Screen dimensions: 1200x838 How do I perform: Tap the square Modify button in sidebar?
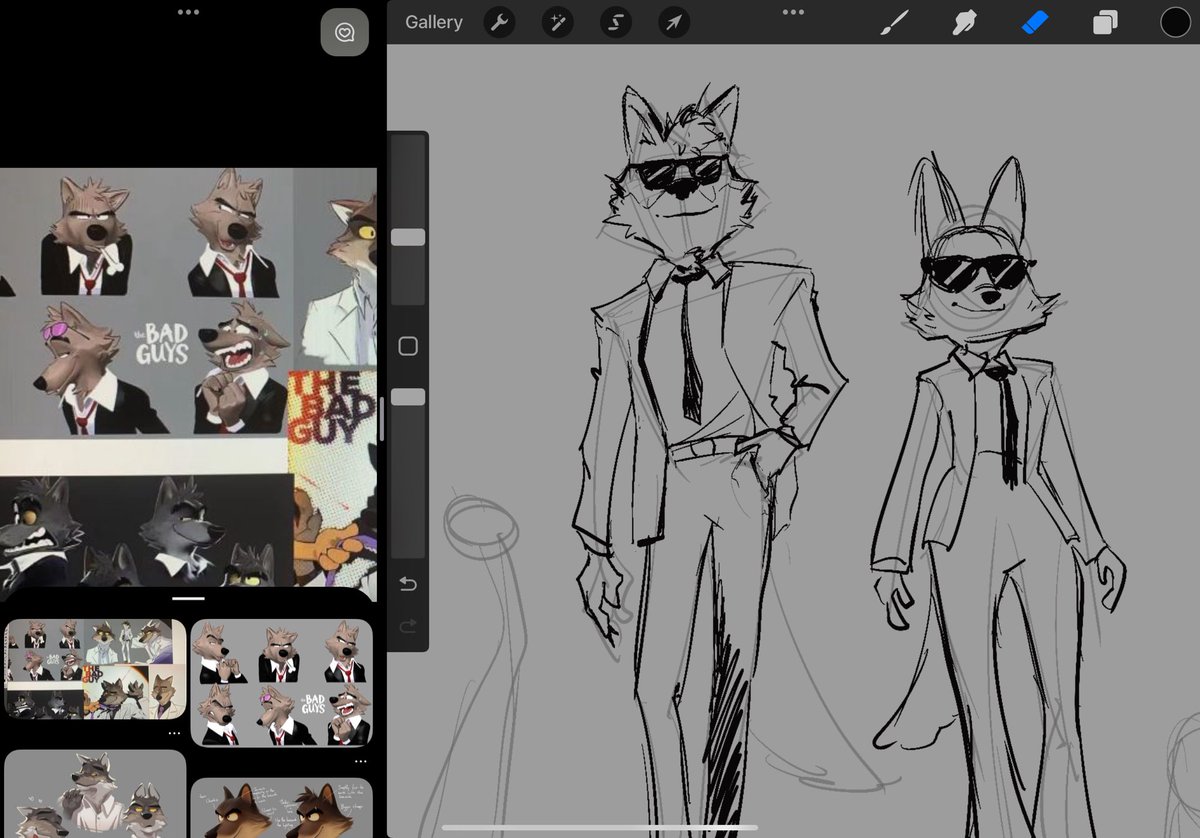(407, 346)
